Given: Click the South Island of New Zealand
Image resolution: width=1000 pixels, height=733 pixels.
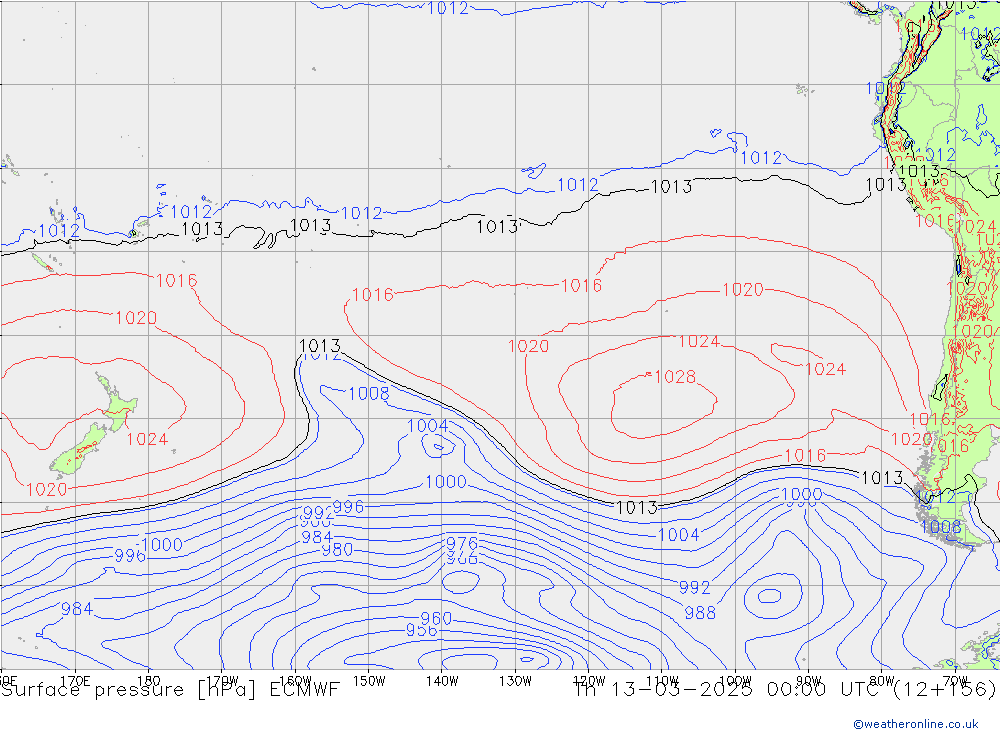Looking at the screenshot, I should coord(78,451).
